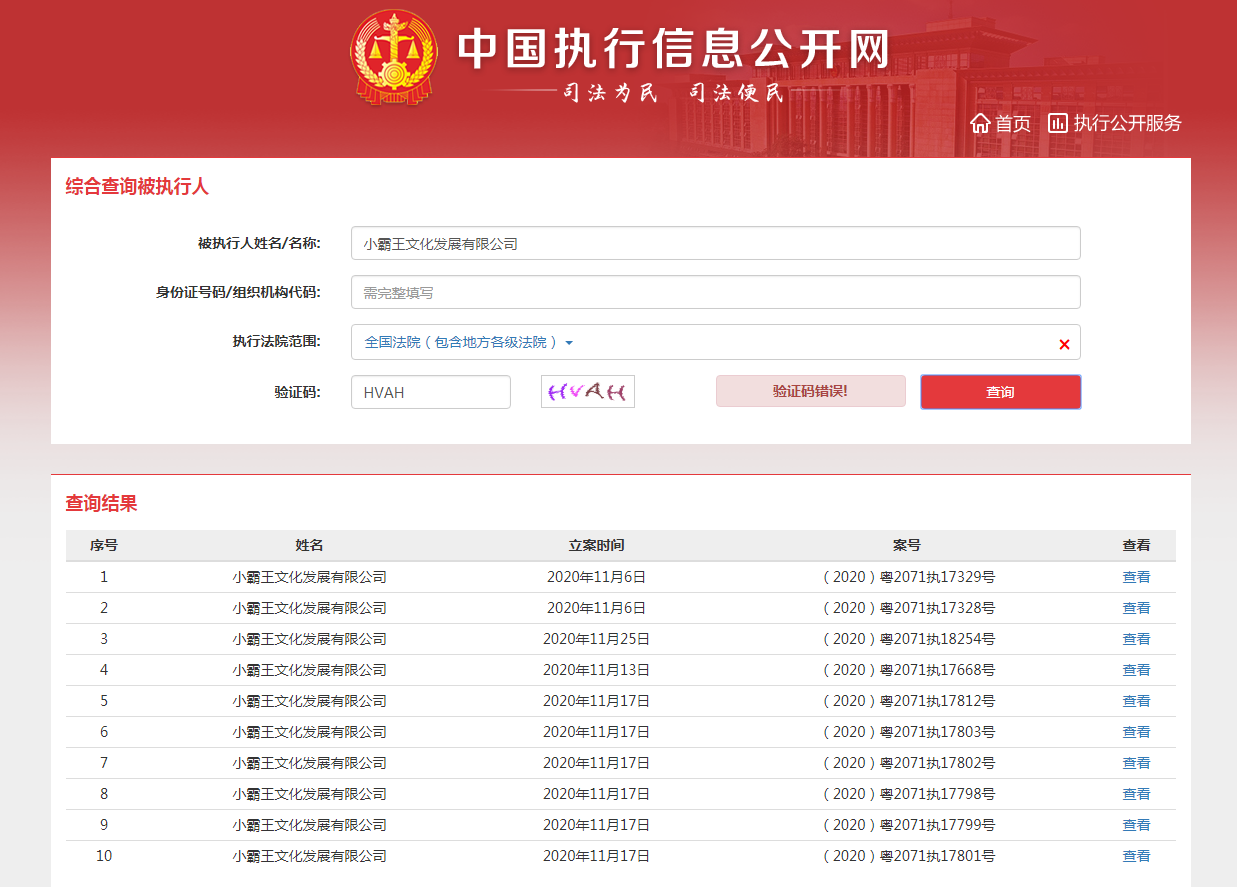1237x887 pixels.
Task: Click the captcha image to refresh it
Action: (x=587, y=391)
